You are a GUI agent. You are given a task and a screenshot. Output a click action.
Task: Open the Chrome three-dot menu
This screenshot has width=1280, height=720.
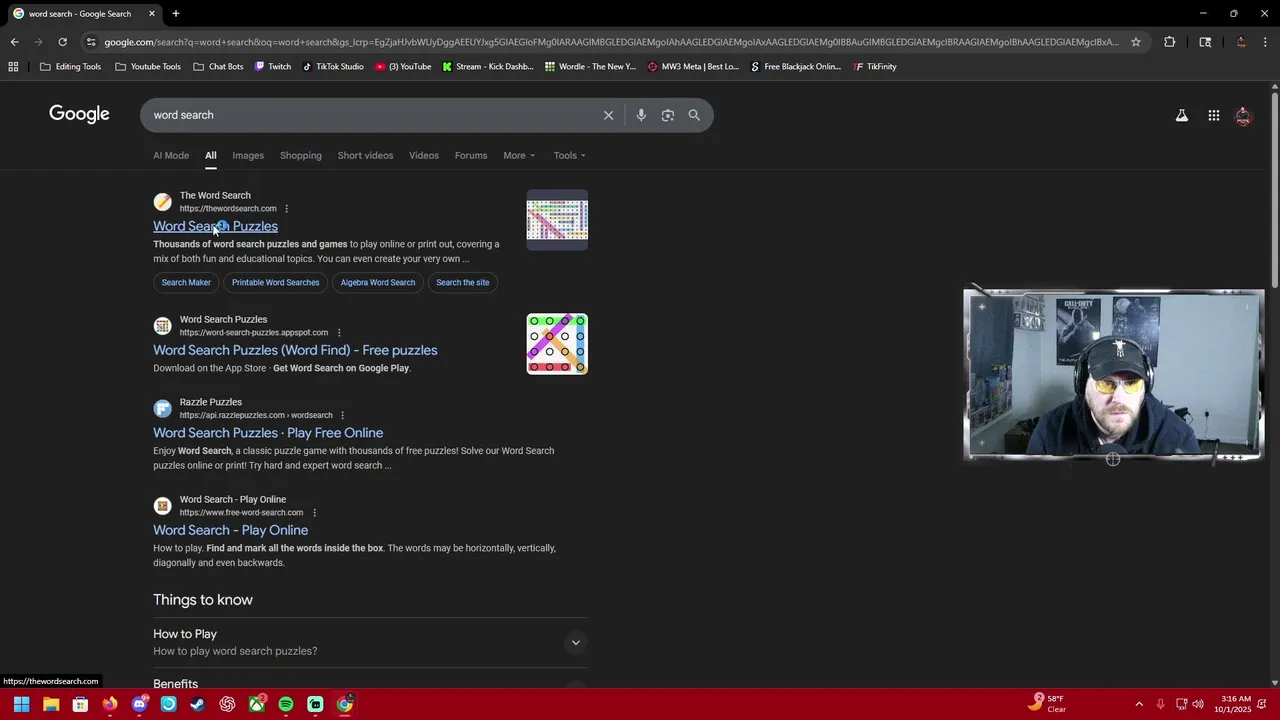tap(1266, 42)
